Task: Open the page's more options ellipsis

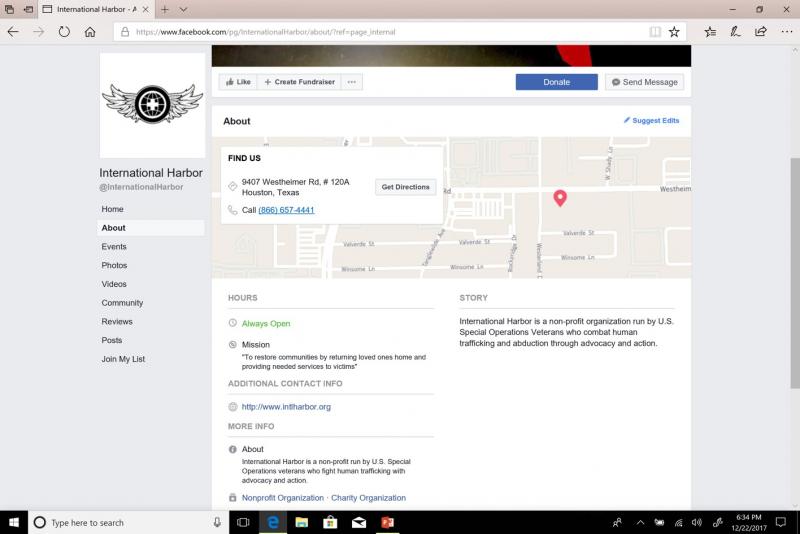Action: [352, 82]
